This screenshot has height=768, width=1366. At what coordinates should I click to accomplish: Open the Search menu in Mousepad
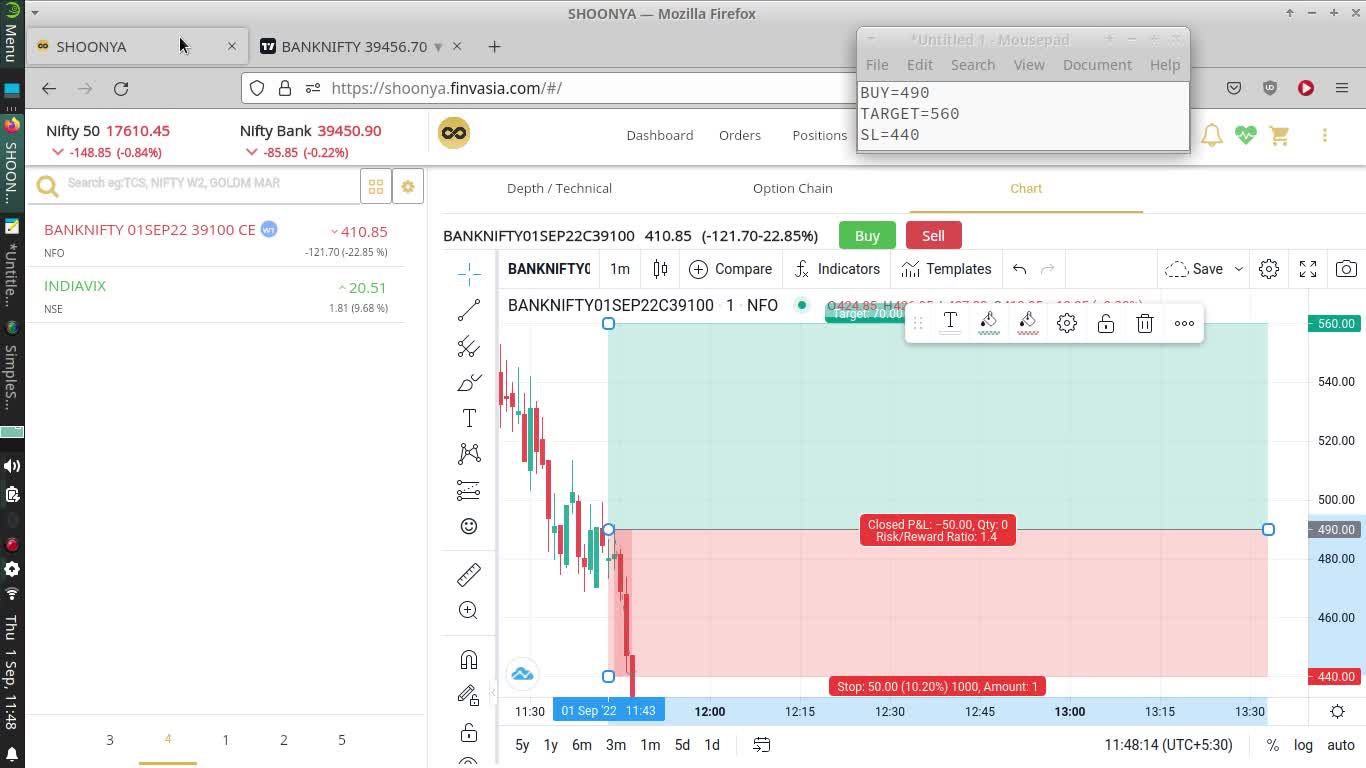click(973, 65)
